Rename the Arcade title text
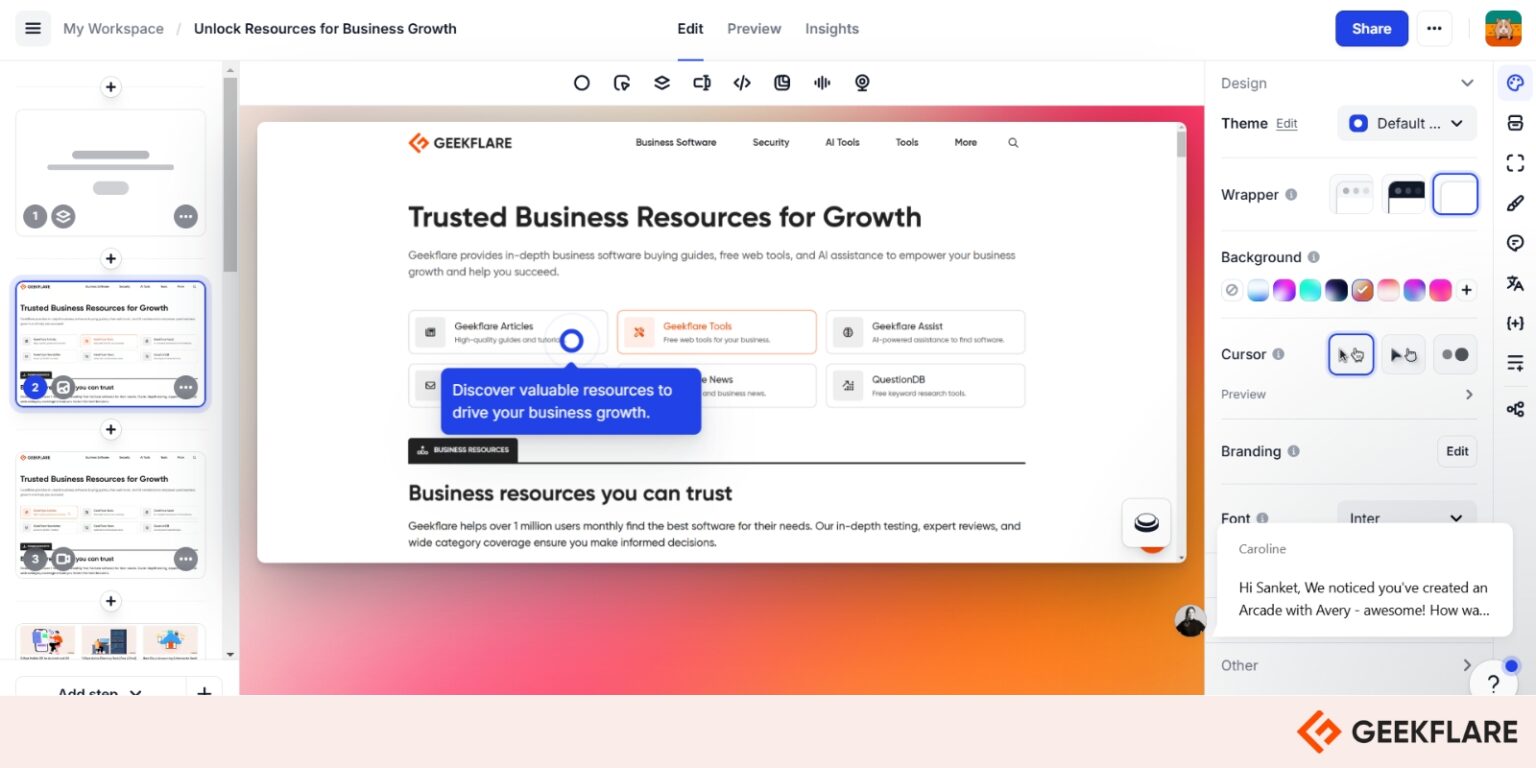This screenshot has height=768, width=1536. click(x=325, y=29)
